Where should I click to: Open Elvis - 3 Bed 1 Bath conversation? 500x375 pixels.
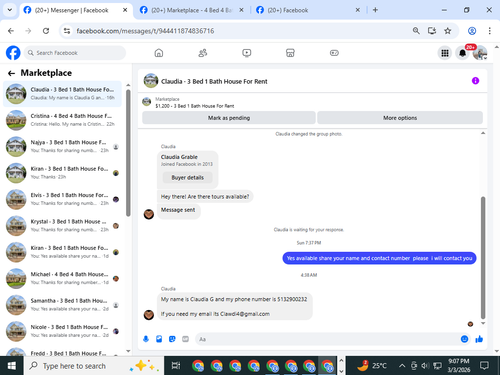coord(62,199)
